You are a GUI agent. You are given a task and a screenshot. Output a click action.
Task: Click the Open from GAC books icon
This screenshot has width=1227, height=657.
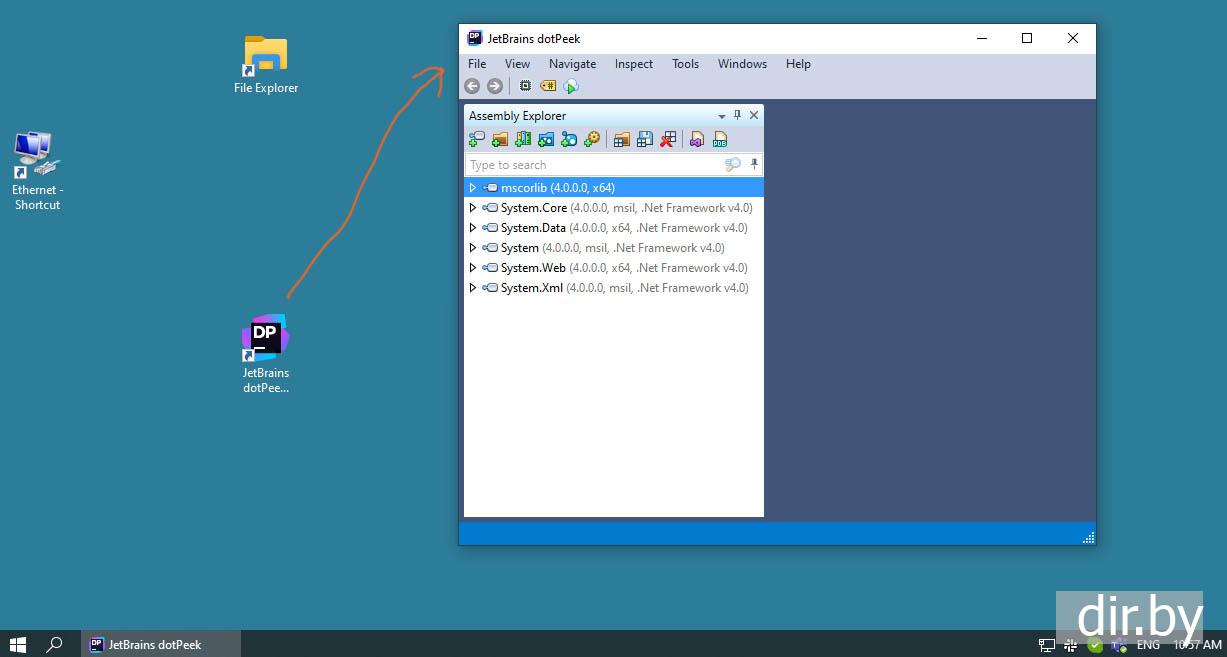tap(523, 139)
